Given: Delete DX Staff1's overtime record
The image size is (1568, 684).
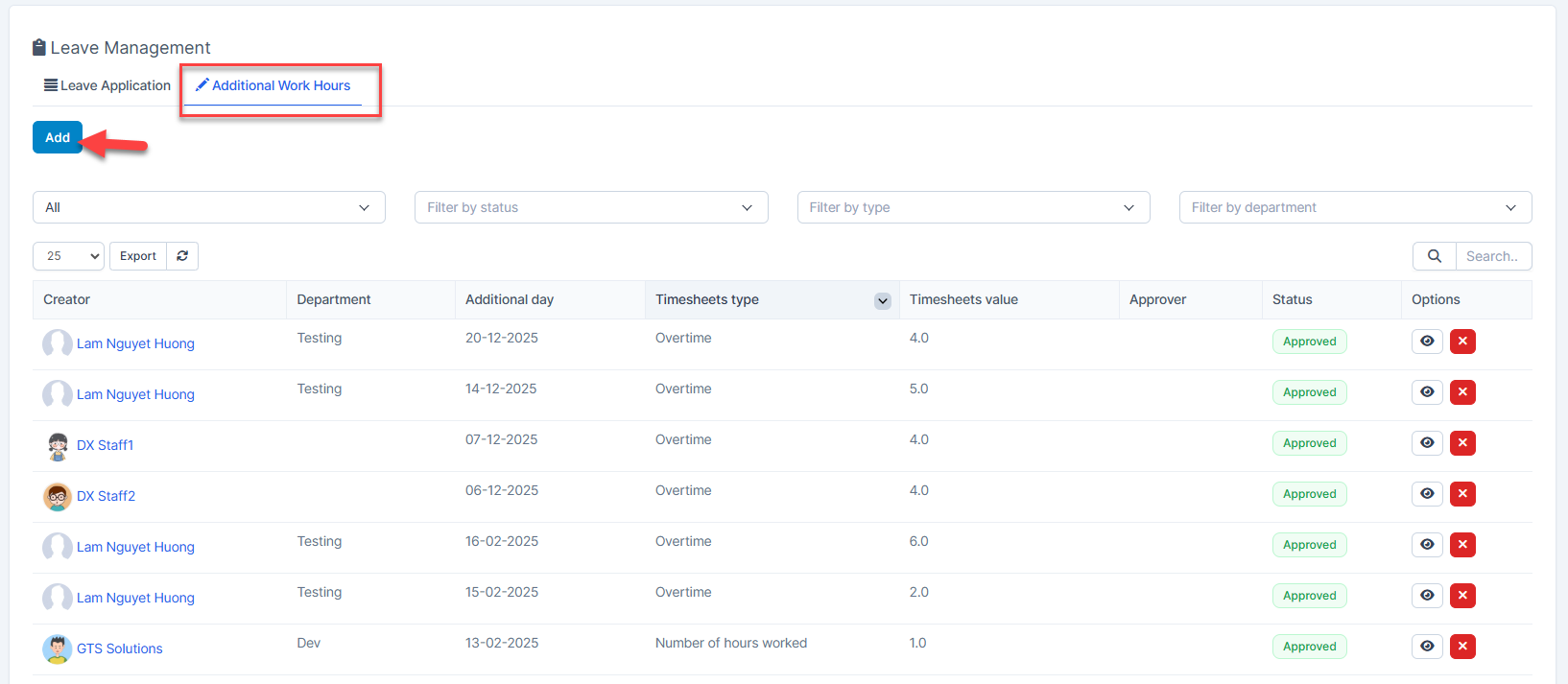Looking at the screenshot, I should click(1462, 443).
